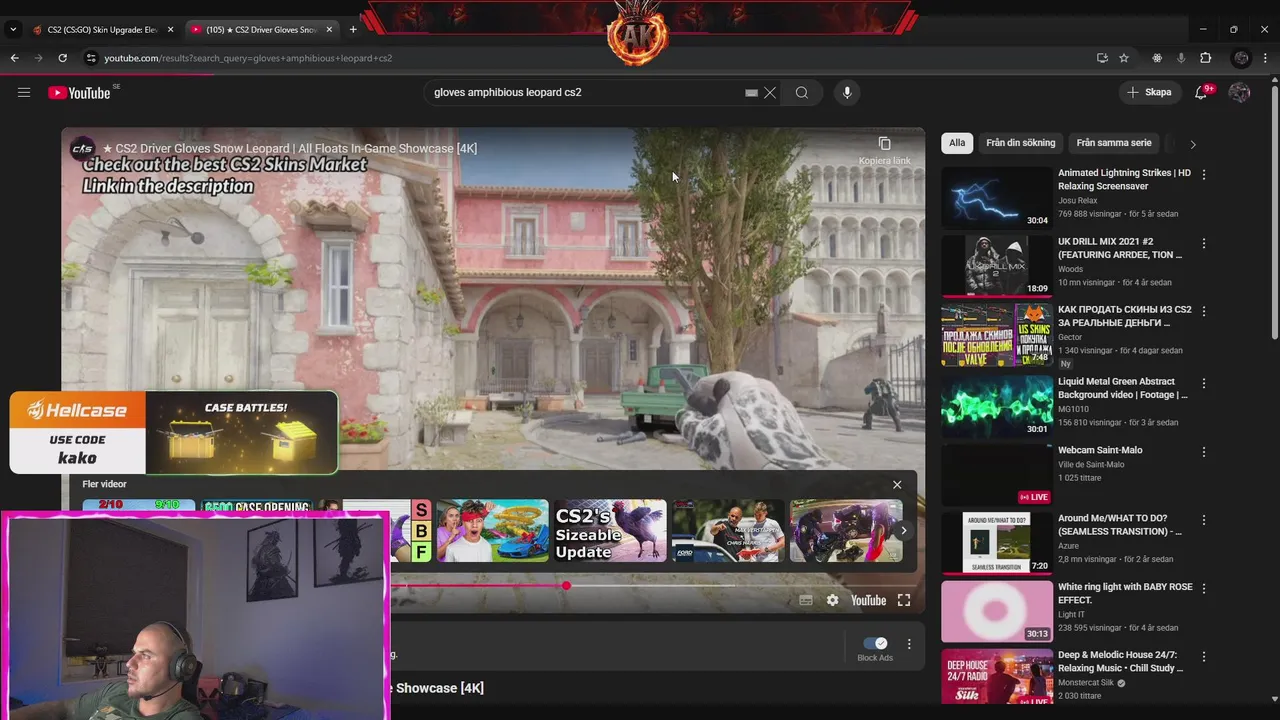Open the White ring light BABY ROSE thumbnail
This screenshot has width=1280, height=720.
pyautogui.click(x=997, y=611)
